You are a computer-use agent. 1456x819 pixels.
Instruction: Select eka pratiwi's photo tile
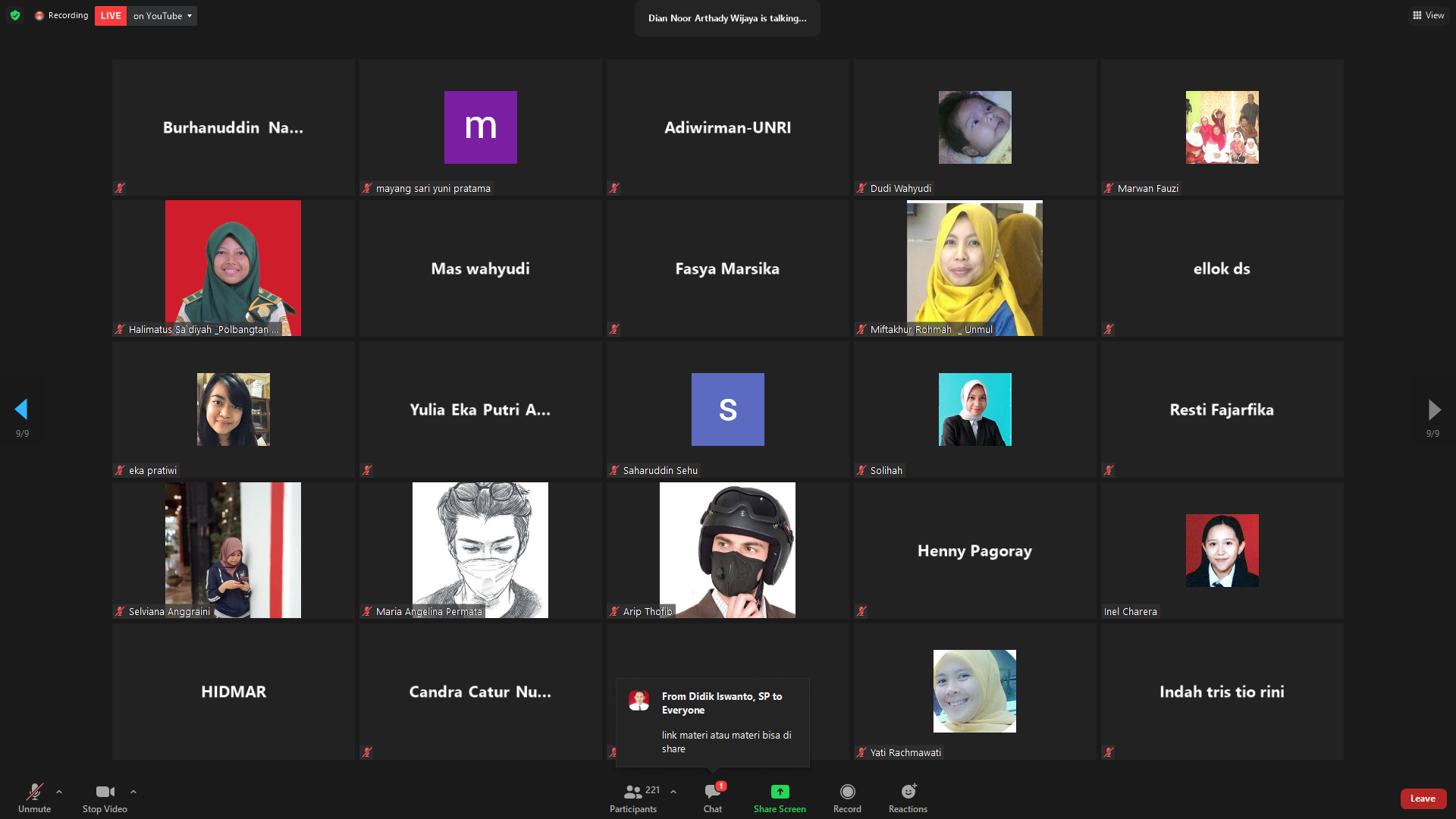point(234,409)
